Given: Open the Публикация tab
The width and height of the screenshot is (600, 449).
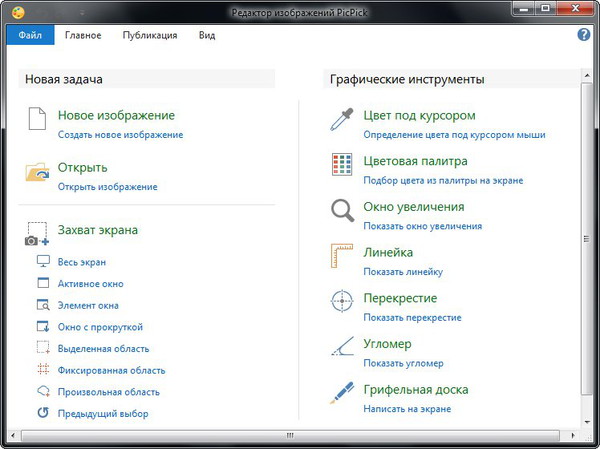Looking at the screenshot, I should pos(150,35).
